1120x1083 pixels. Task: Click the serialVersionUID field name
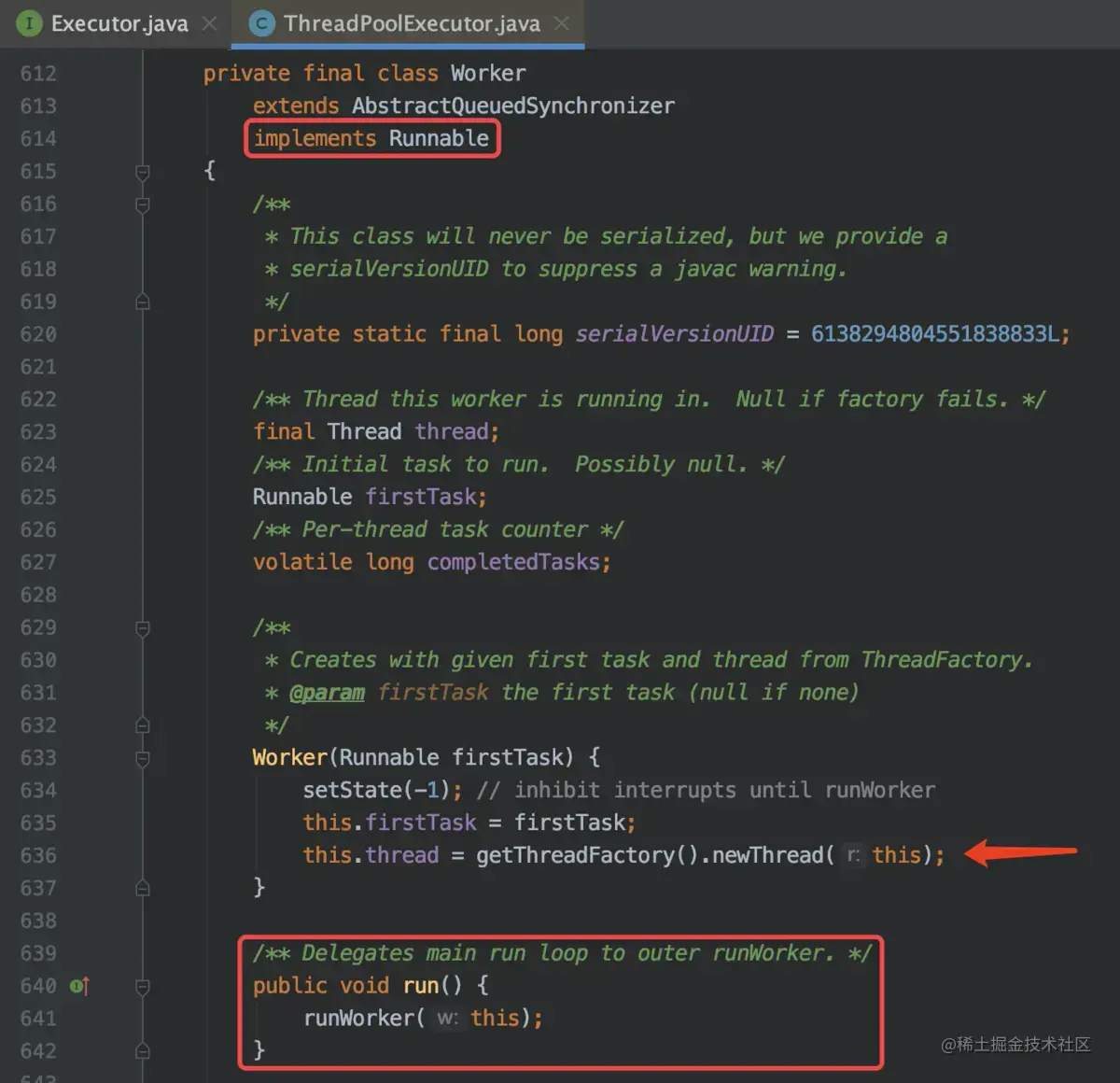675,334
